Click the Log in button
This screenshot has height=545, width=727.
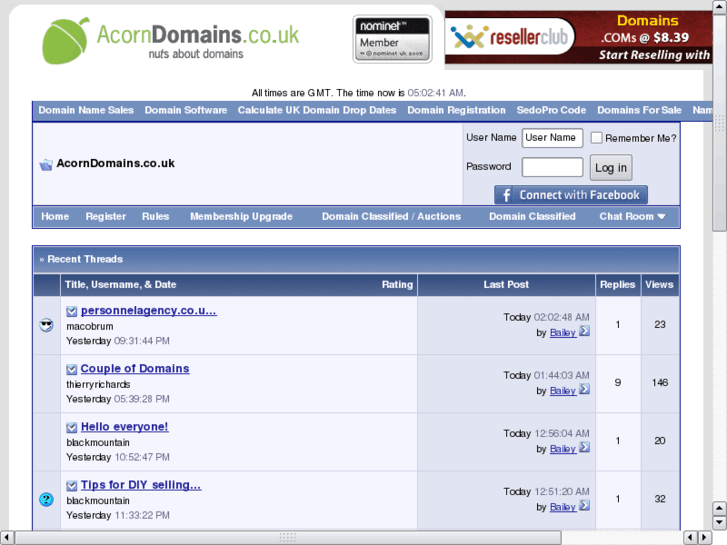click(x=611, y=168)
